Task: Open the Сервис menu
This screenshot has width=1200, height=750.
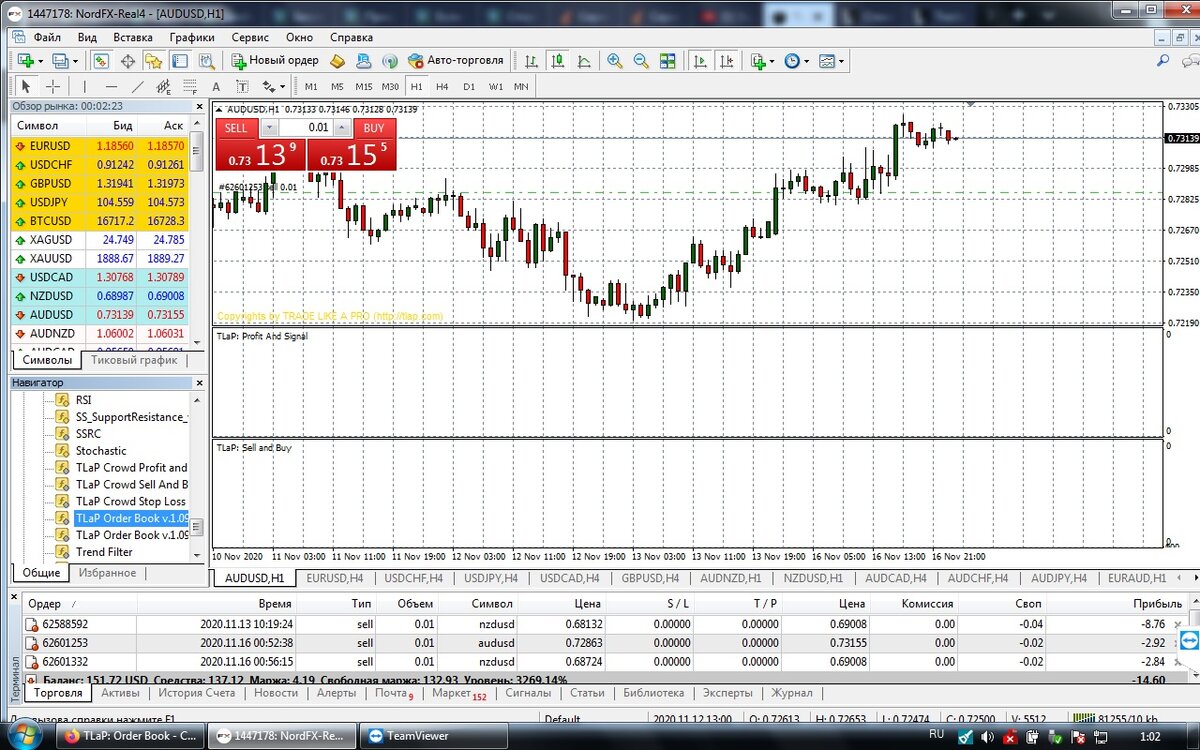Action: (250, 37)
